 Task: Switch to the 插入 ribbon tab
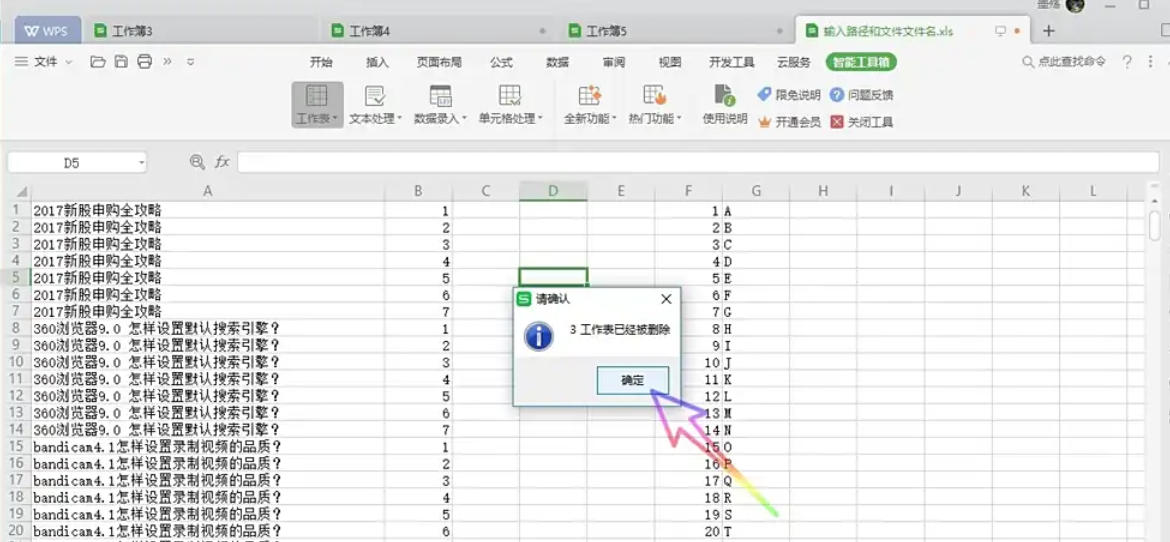[x=378, y=62]
